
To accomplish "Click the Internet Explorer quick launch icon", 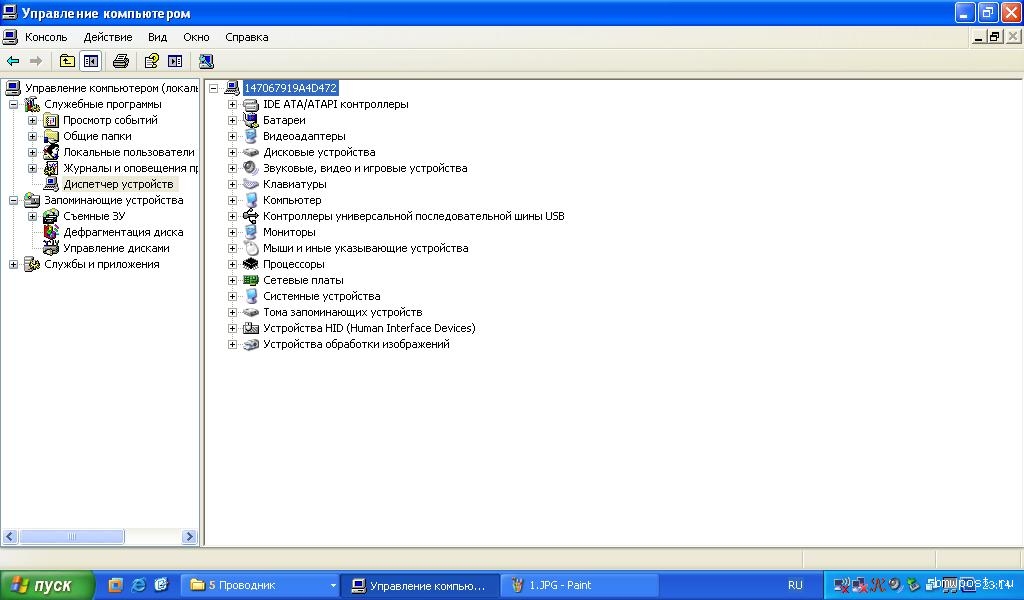I will point(139,585).
